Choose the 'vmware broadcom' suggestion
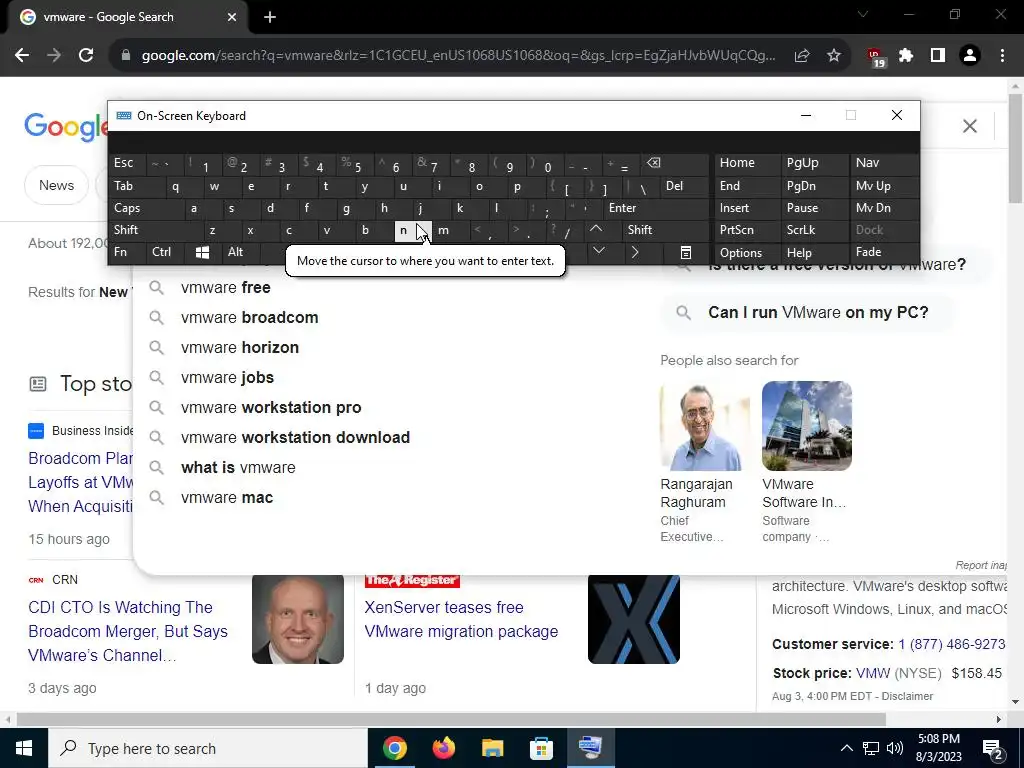 249,317
